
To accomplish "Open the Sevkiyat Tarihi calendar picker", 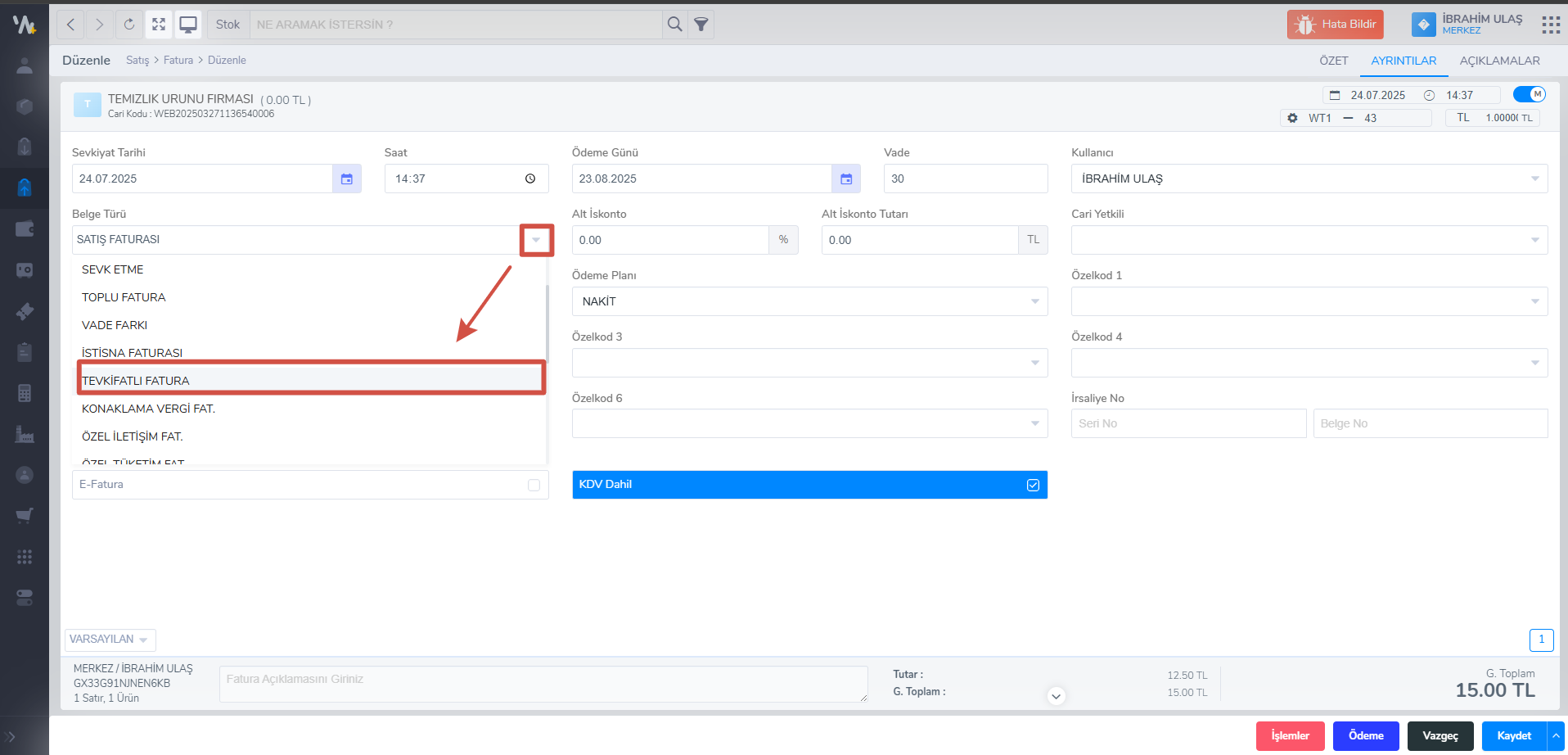I will coord(347,179).
